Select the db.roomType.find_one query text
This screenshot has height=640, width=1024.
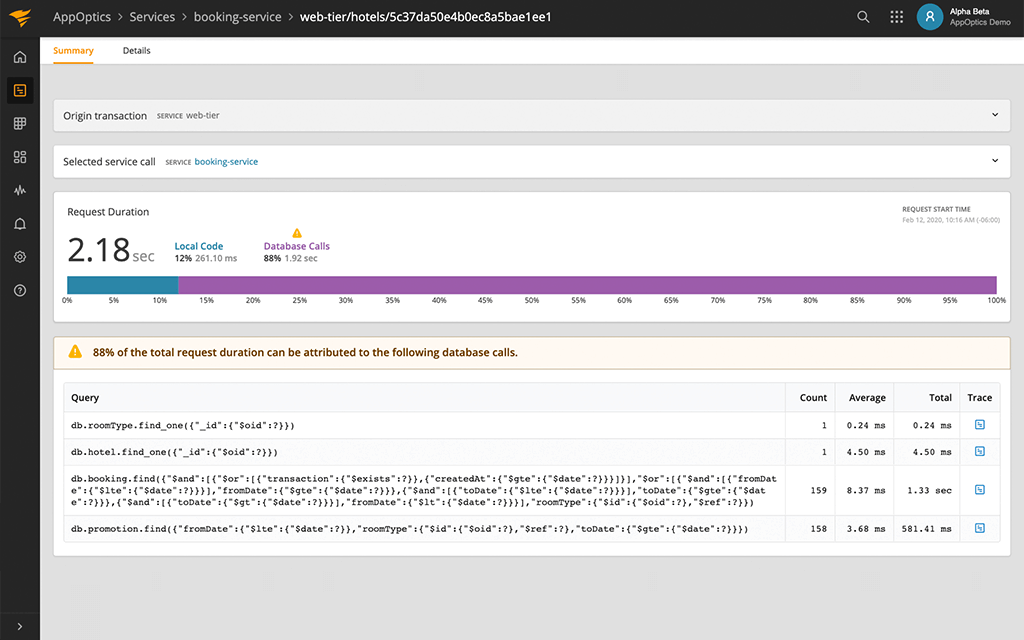pos(183,425)
